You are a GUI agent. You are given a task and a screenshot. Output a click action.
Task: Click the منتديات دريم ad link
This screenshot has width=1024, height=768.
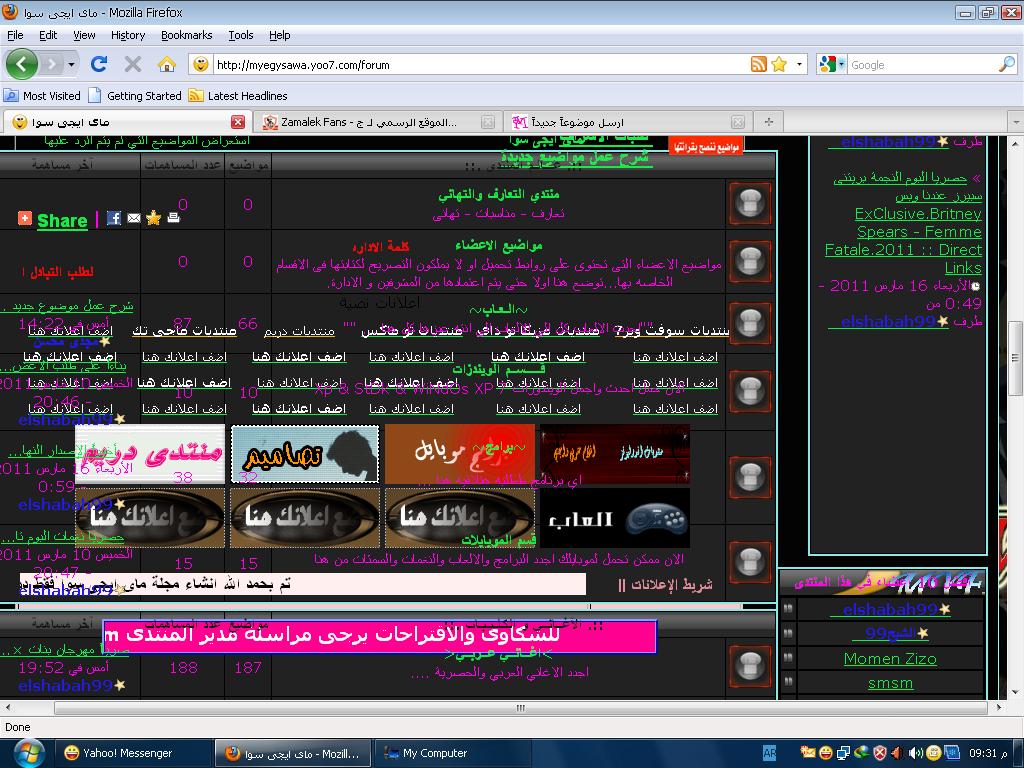[299, 331]
